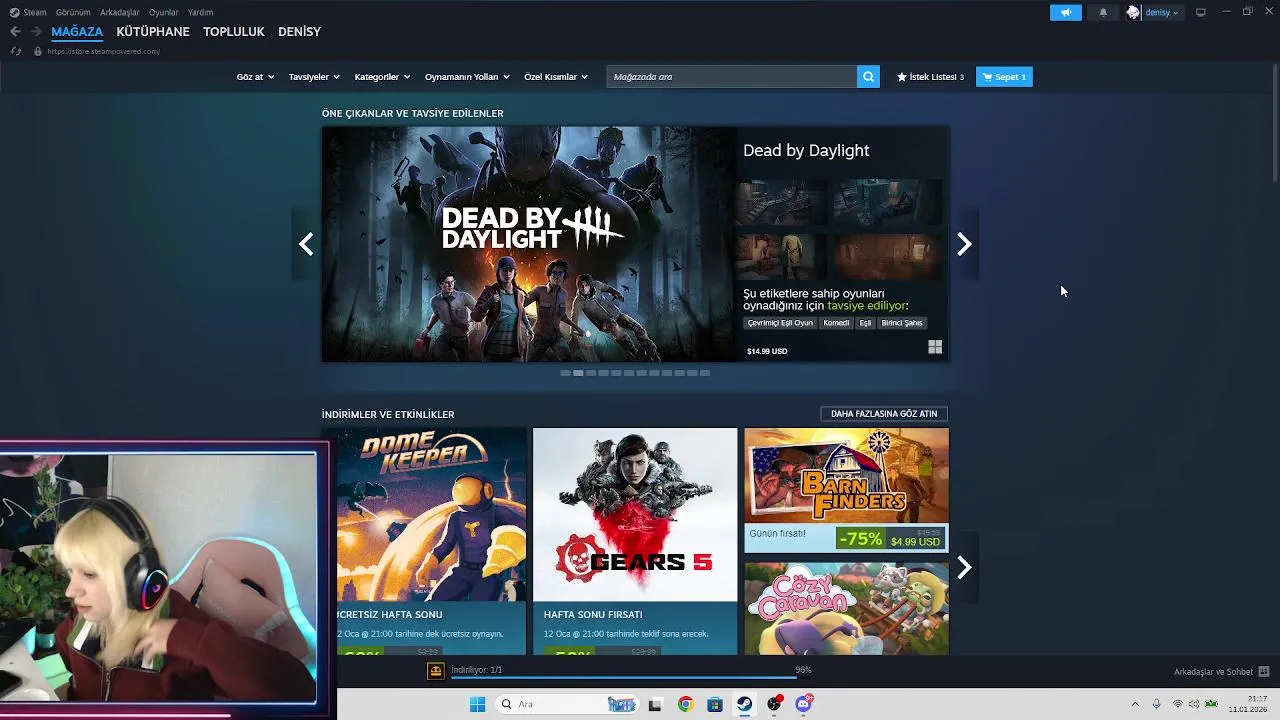Click the denisy profile avatar

(1133, 12)
